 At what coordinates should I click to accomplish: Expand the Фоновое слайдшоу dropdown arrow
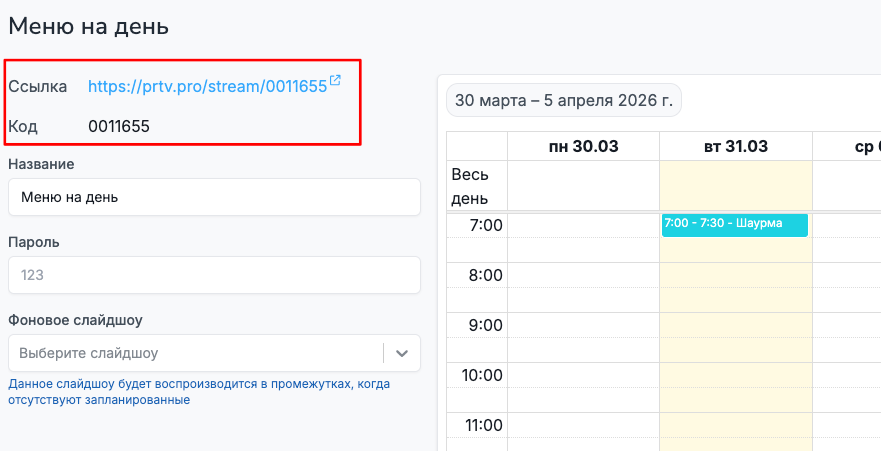point(402,353)
